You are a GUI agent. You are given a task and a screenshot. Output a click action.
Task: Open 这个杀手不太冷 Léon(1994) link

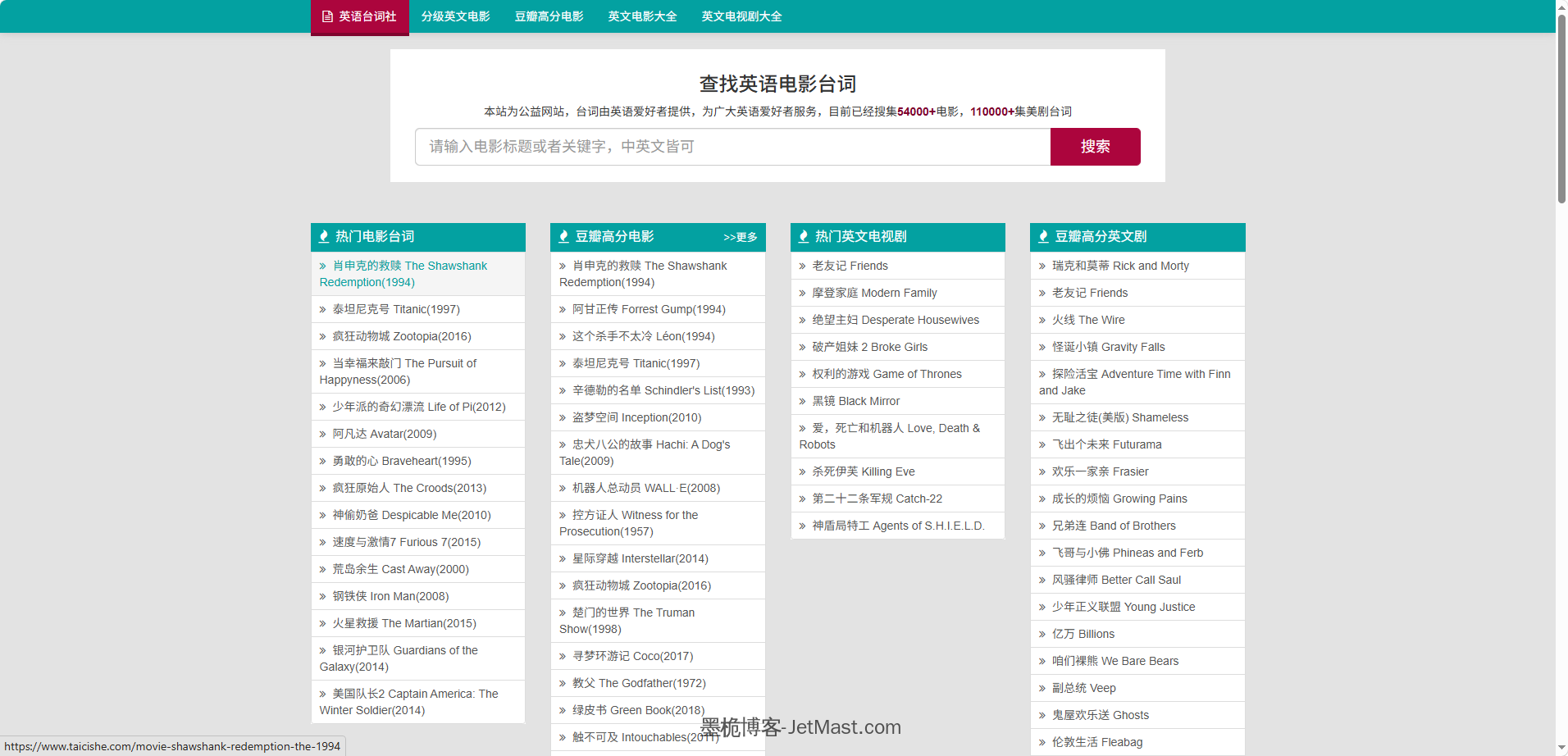[x=644, y=336]
